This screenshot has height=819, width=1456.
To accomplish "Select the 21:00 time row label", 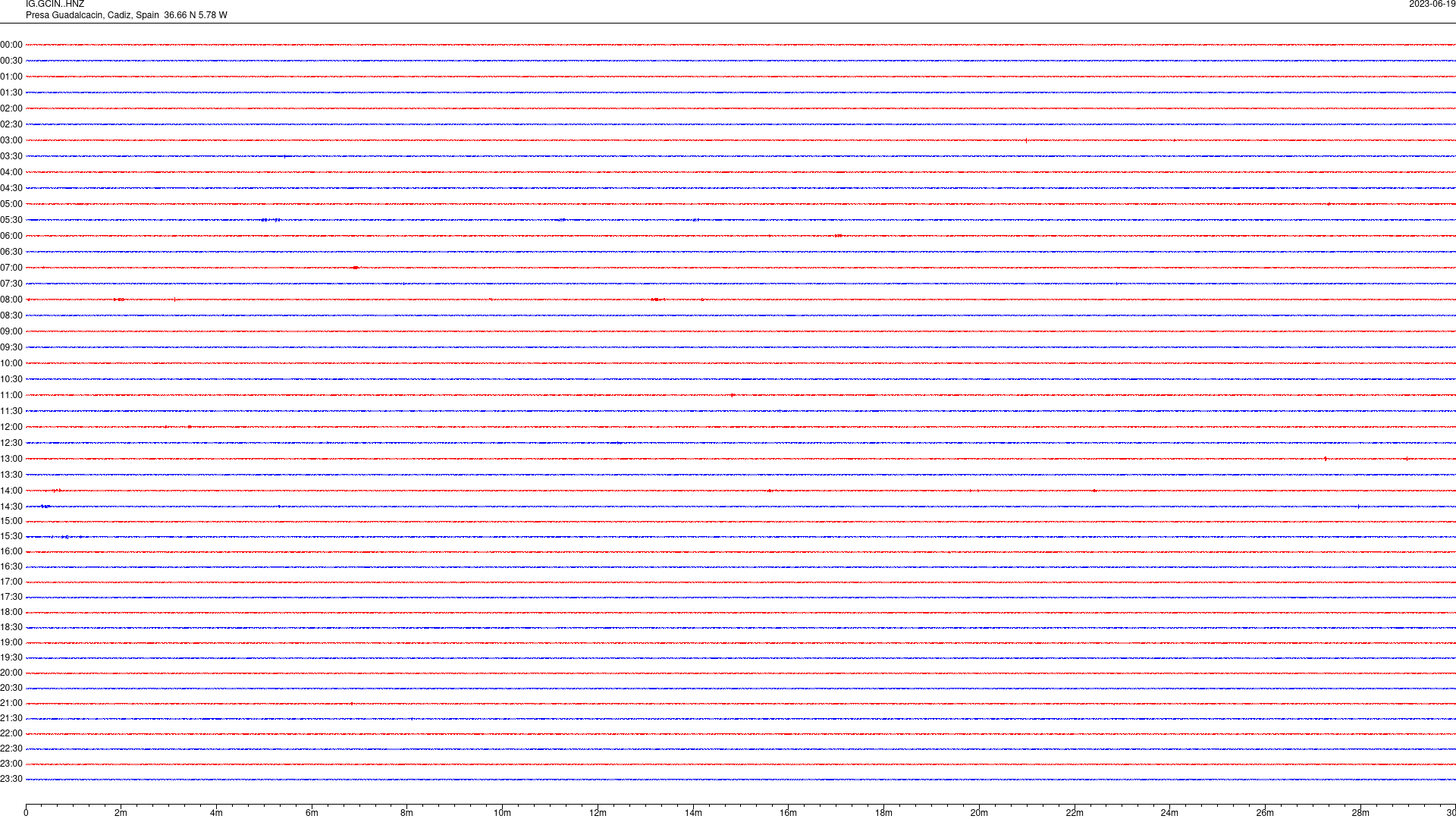I will pos(11,703).
